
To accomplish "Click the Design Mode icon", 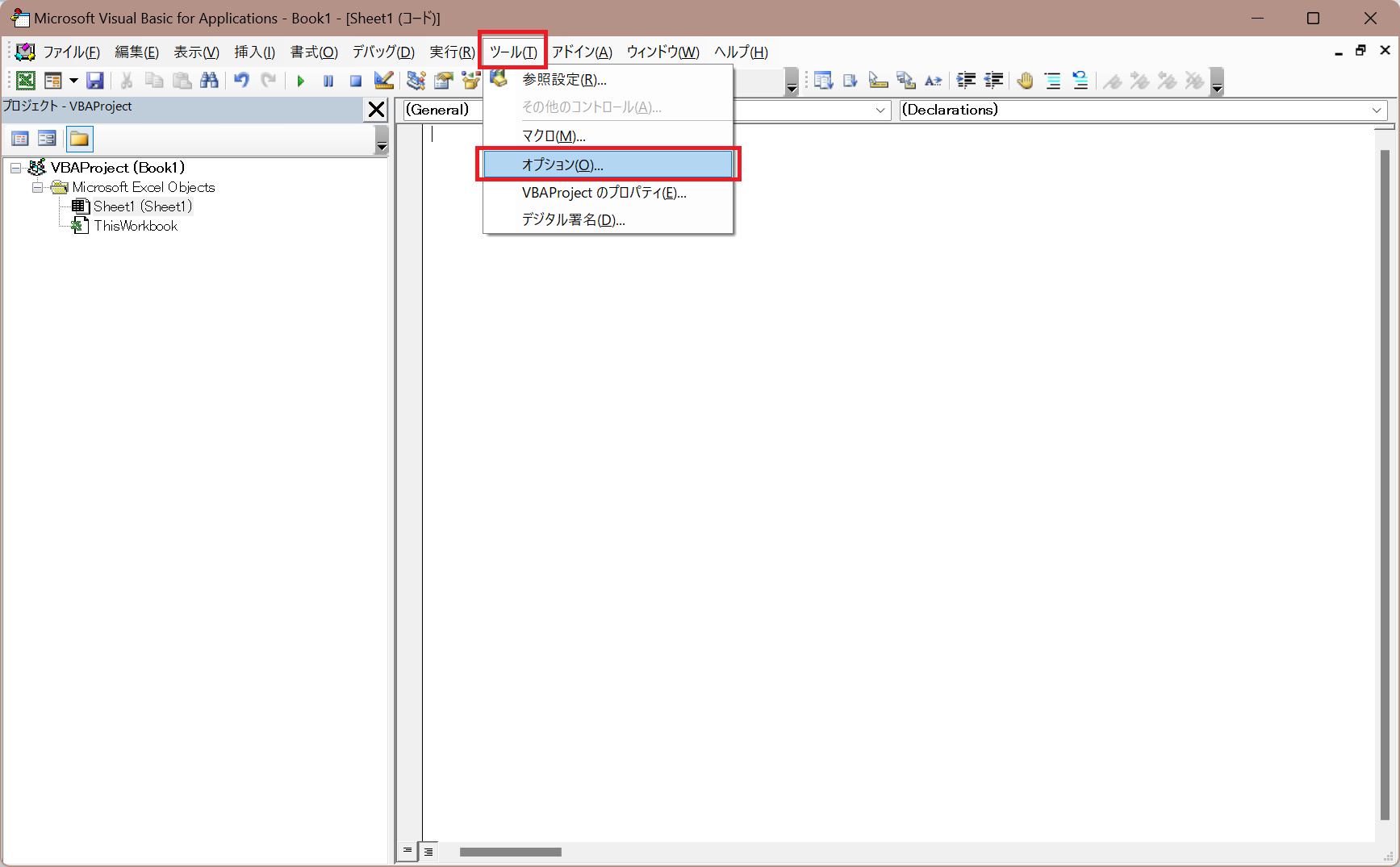I will pyautogui.click(x=383, y=81).
